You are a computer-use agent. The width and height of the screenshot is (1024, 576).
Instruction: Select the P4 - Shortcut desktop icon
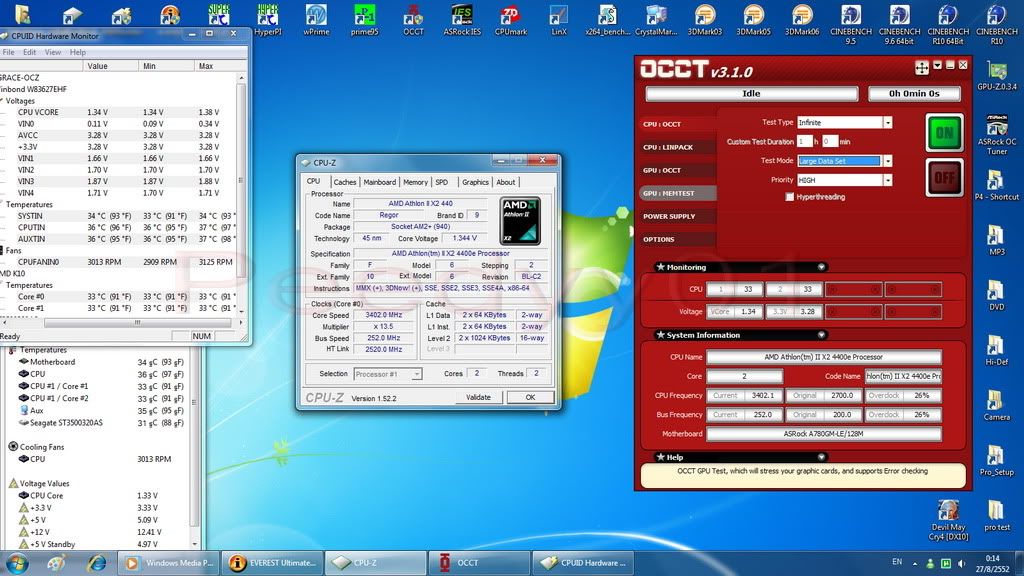coord(997,185)
